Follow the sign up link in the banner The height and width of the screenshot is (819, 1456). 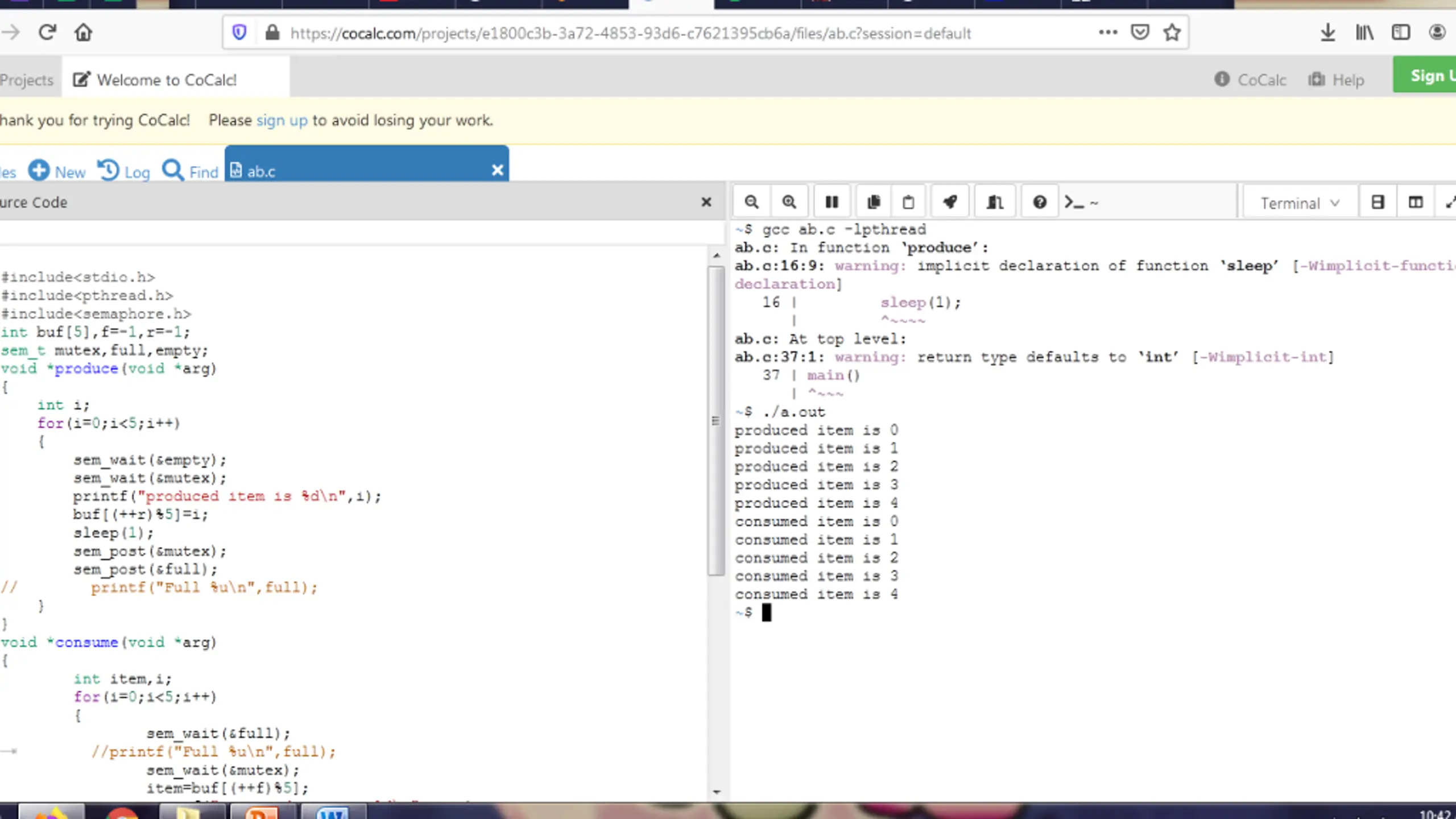(x=282, y=120)
